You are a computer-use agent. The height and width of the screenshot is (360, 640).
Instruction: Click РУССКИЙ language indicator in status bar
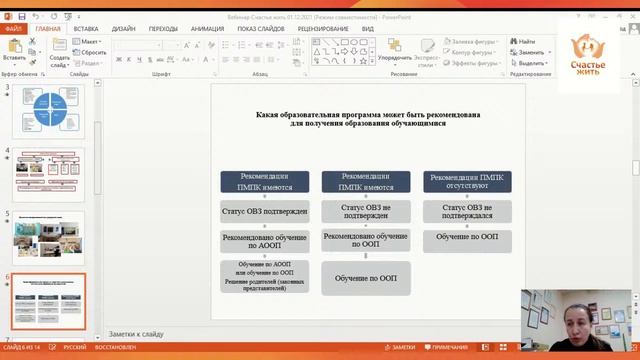click(x=75, y=347)
